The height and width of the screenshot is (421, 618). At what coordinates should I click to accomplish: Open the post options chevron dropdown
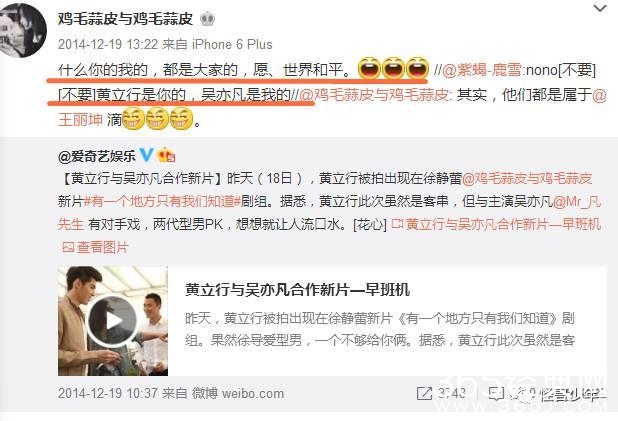pyautogui.click(x=600, y=8)
